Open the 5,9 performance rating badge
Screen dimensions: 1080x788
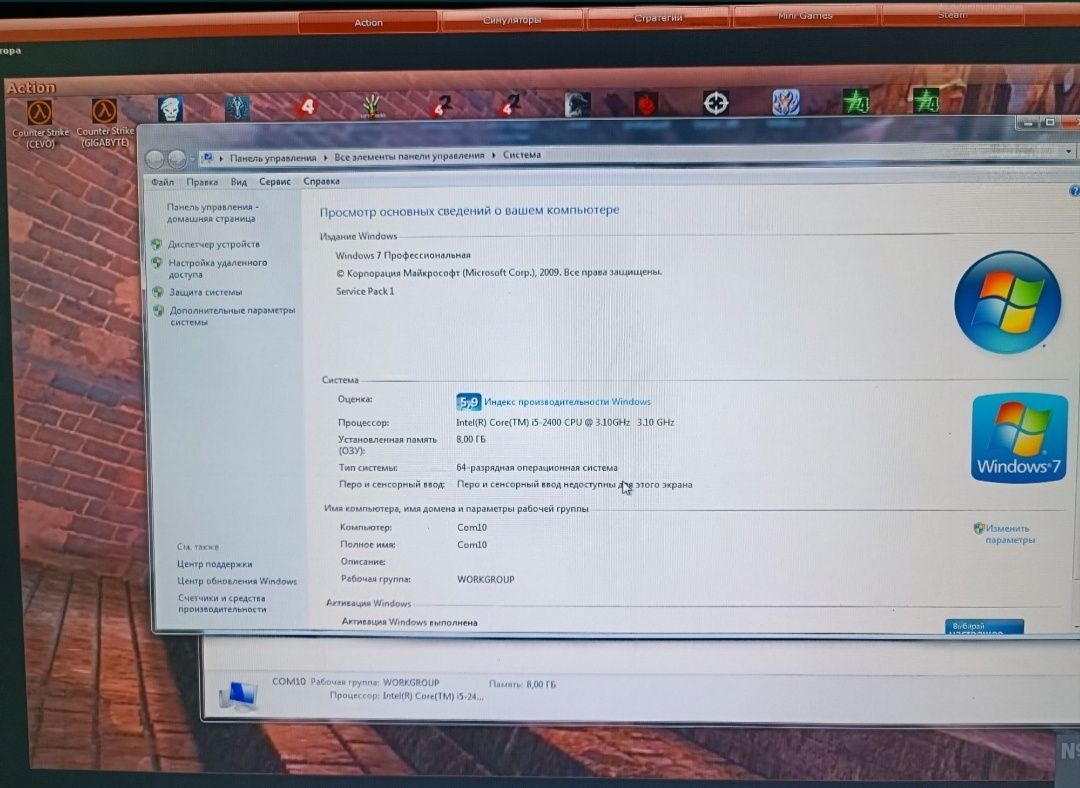pos(468,402)
